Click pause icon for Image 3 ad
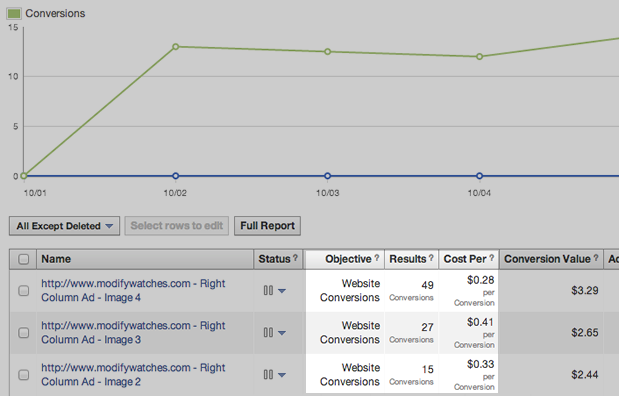Screen dimensions: 619x396 pyautogui.click(x=268, y=332)
